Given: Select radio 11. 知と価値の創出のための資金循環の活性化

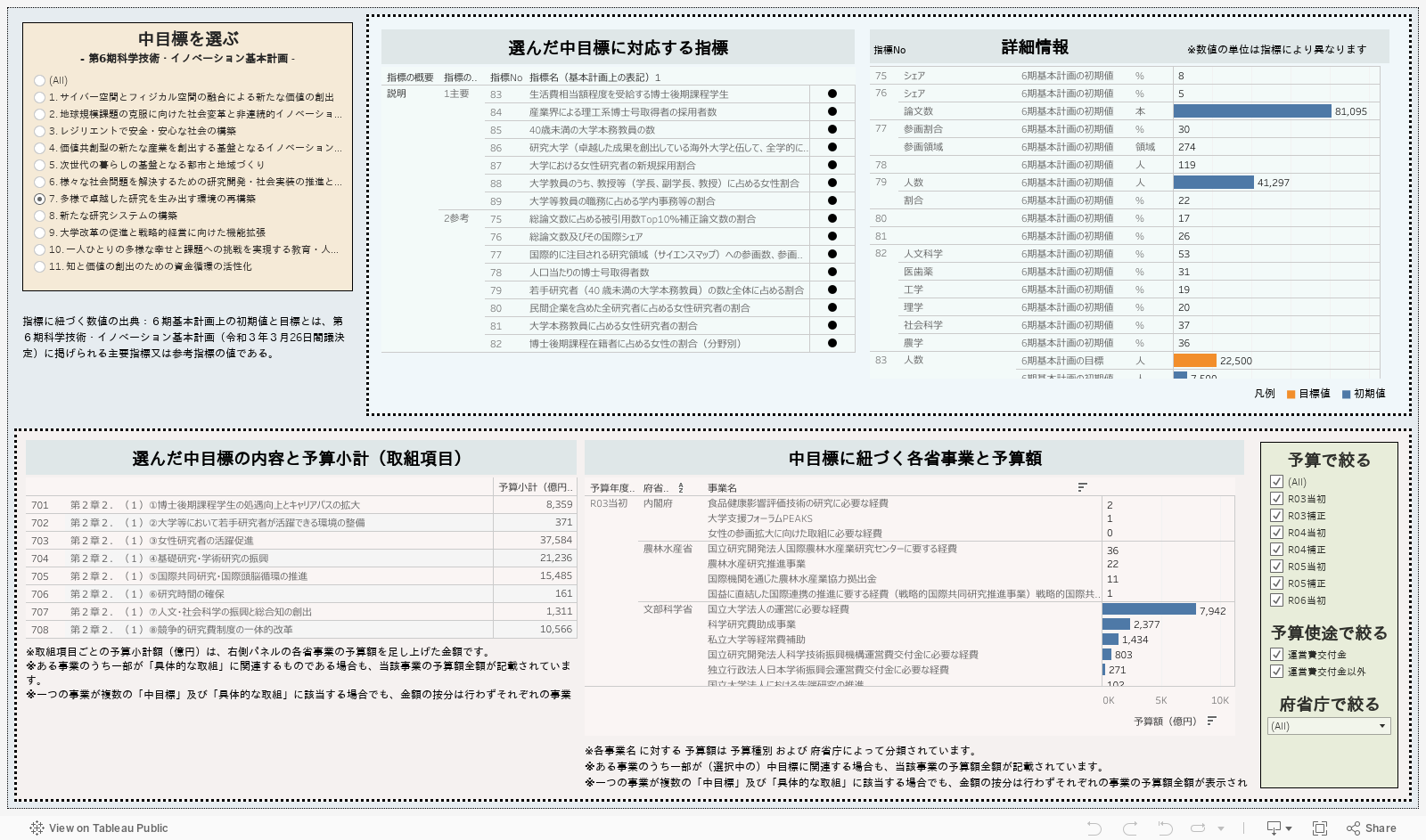Looking at the screenshot, I should 39,266.
